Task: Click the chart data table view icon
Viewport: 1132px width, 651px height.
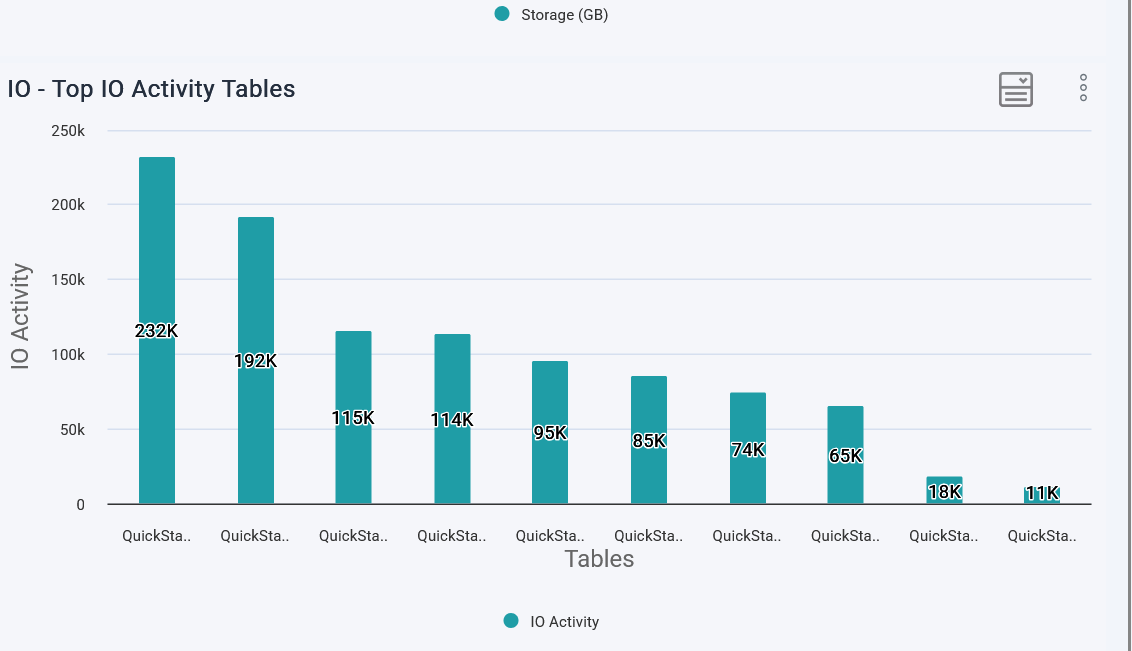Action: 1016,89
